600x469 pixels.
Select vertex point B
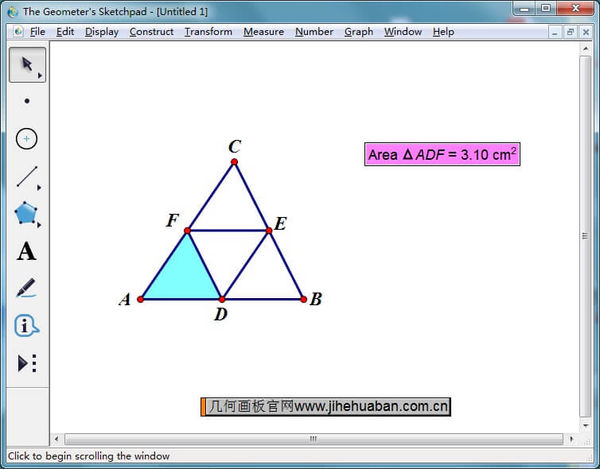pos(303,299)
